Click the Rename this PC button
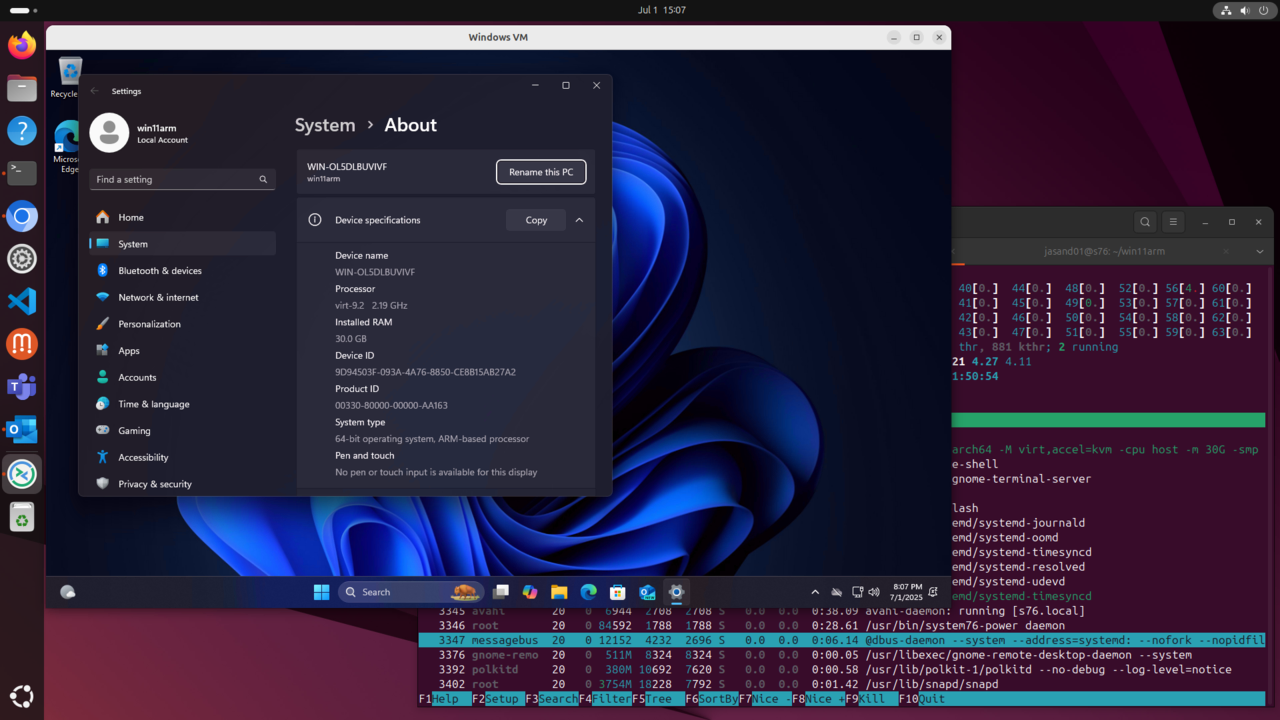Screen dimensions: 1280x720 point(541,172)
